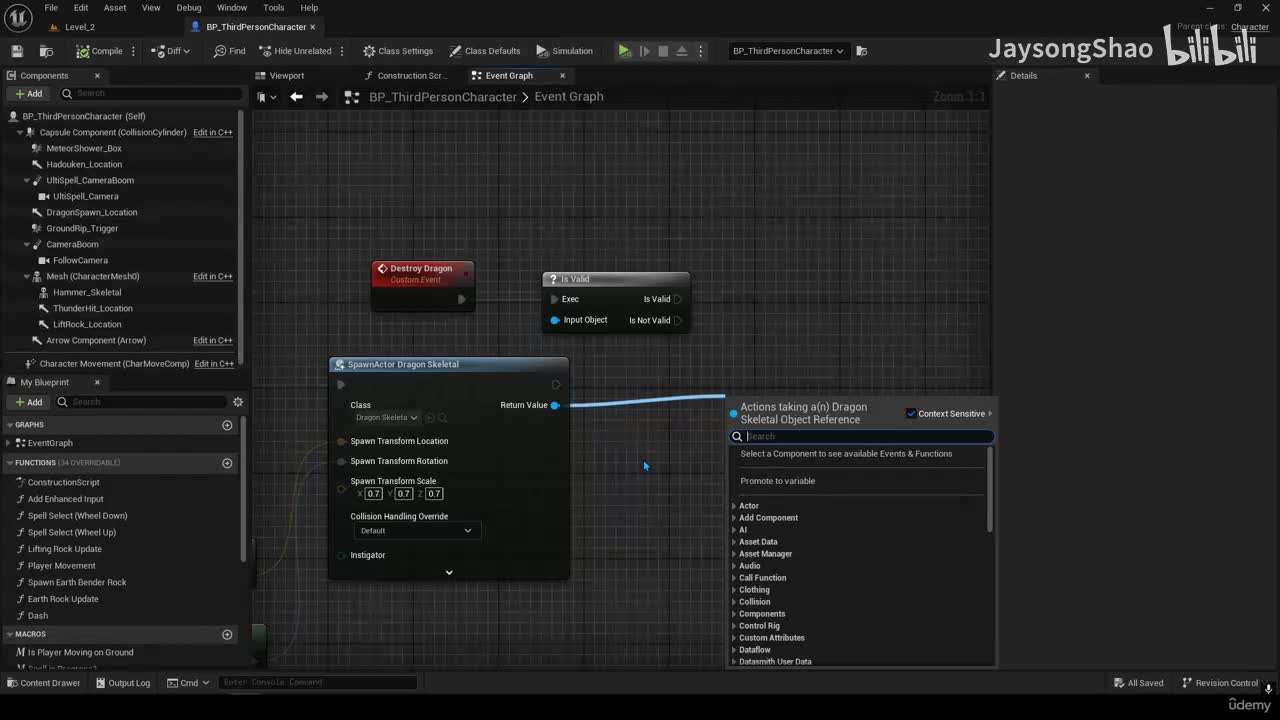Click the Browse to asset icon

46,51
